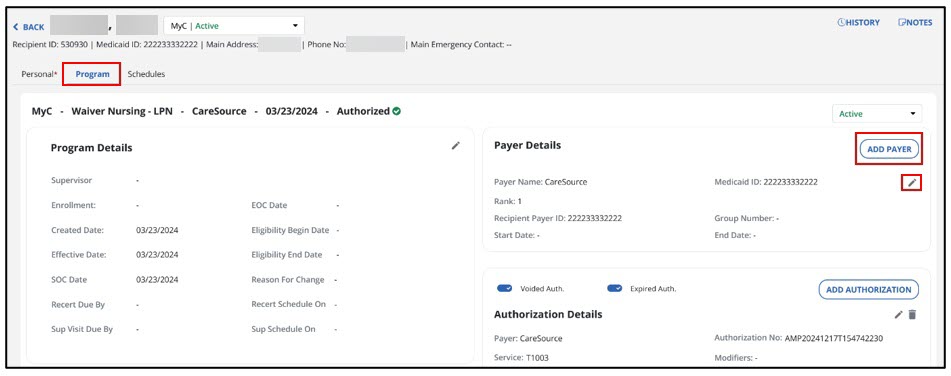Toggle the Expired Auth. switch

(615, 289)
